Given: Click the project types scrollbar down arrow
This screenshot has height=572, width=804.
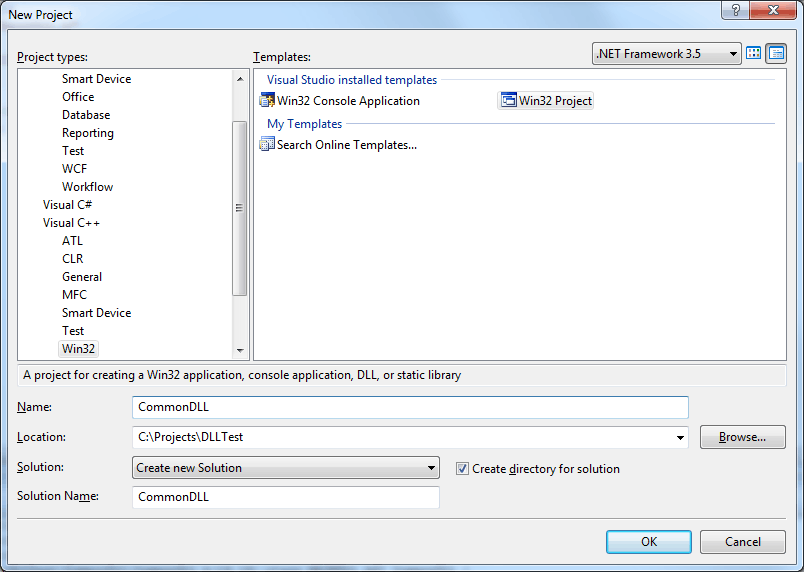Looking at the screenshot, I should pos(239,351).
